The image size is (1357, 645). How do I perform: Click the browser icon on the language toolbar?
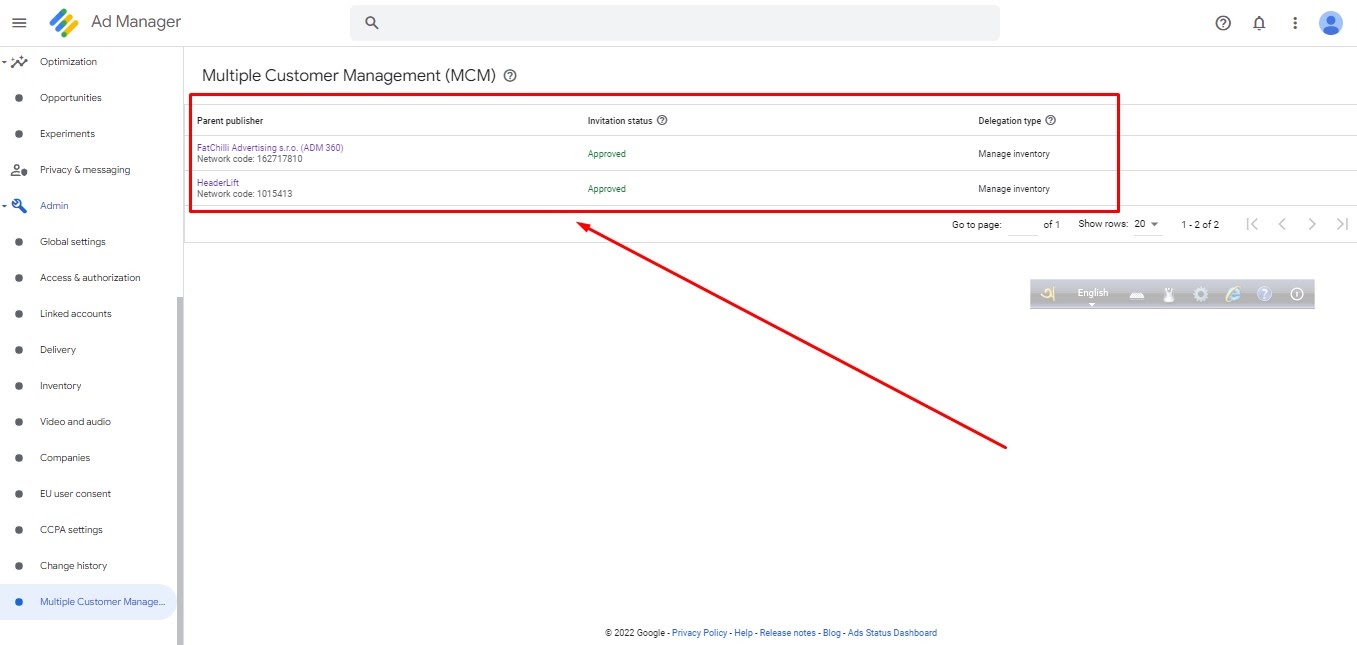(x=1232, y=293)
